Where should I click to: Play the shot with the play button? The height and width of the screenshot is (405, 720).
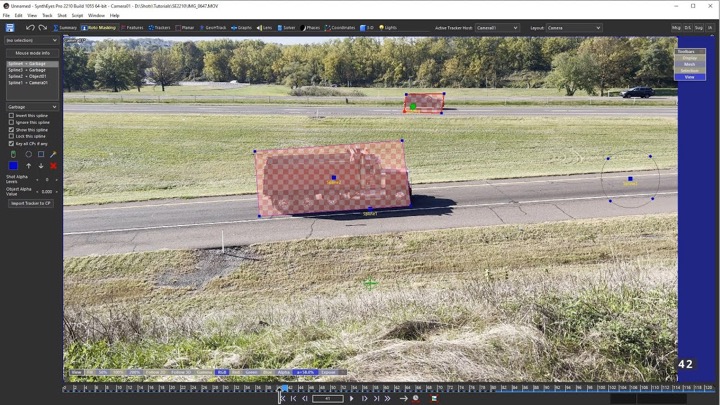click(x=352, y=399)
